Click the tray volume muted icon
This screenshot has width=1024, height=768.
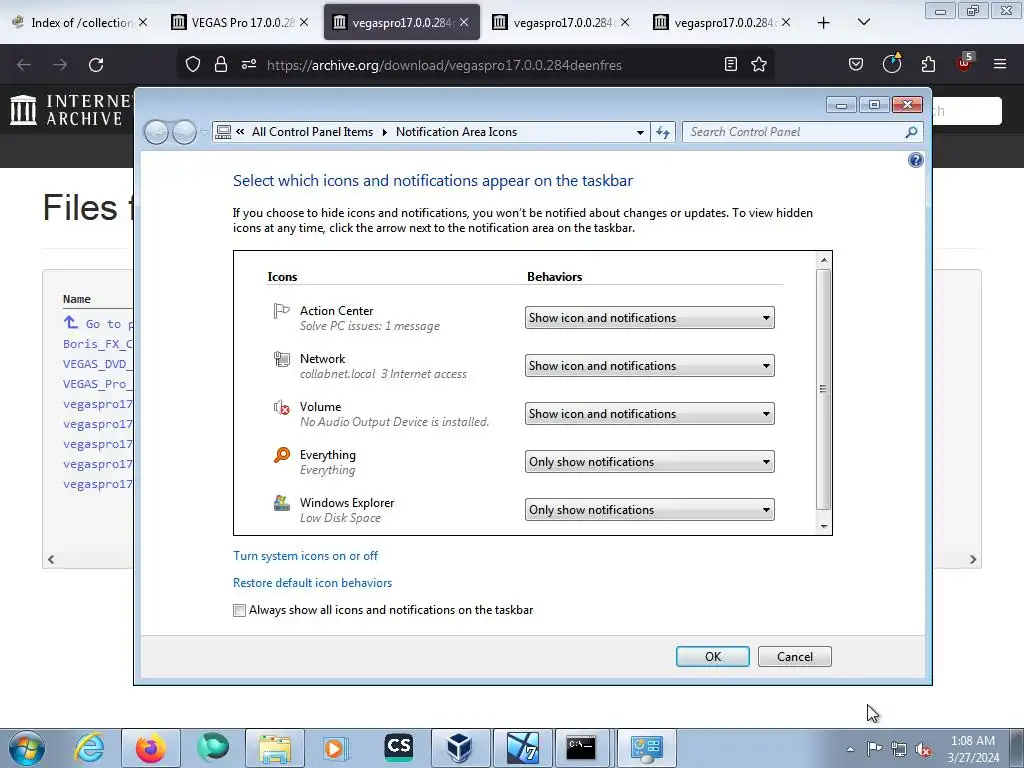[x=923, y=749]
